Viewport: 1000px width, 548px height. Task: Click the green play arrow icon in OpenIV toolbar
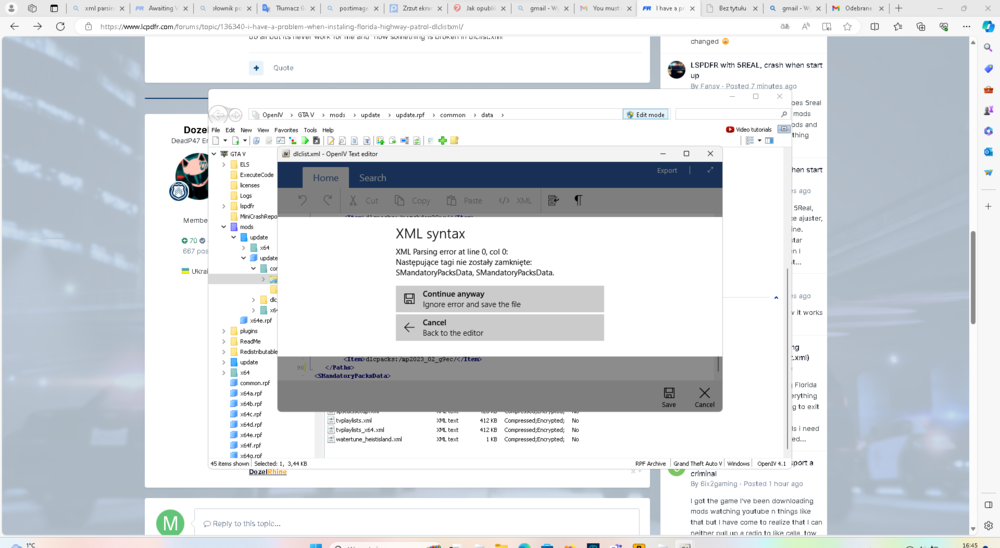coord(305,140)
